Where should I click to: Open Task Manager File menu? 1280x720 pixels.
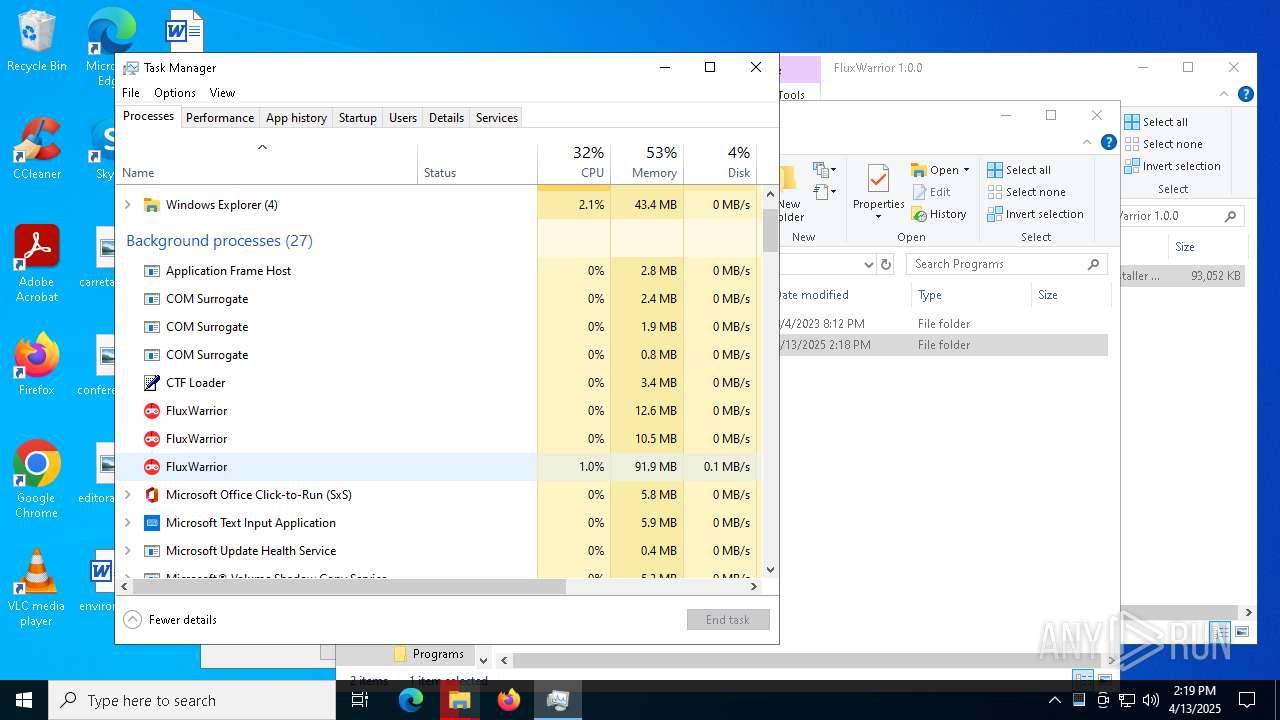point(131,93)
